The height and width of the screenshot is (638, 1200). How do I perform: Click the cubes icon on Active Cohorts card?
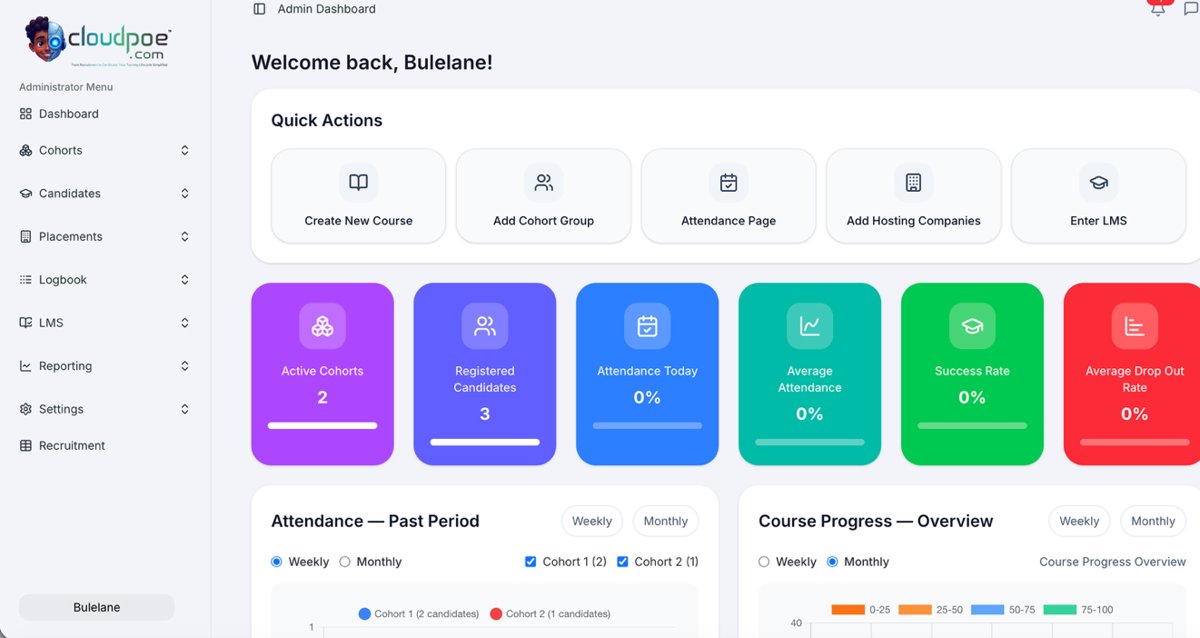322,326
